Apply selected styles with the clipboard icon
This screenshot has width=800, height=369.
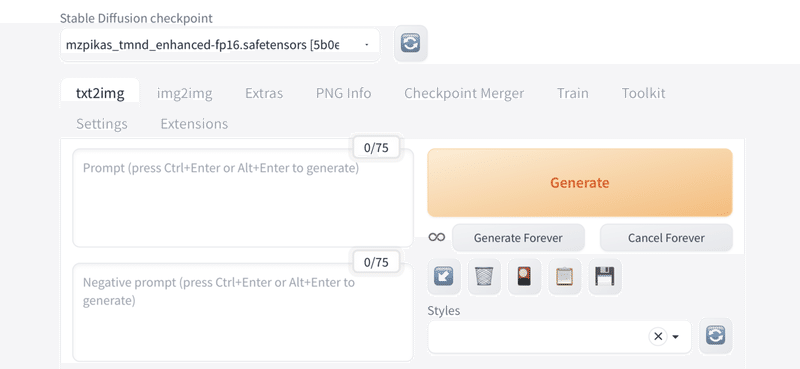[565, 277]
